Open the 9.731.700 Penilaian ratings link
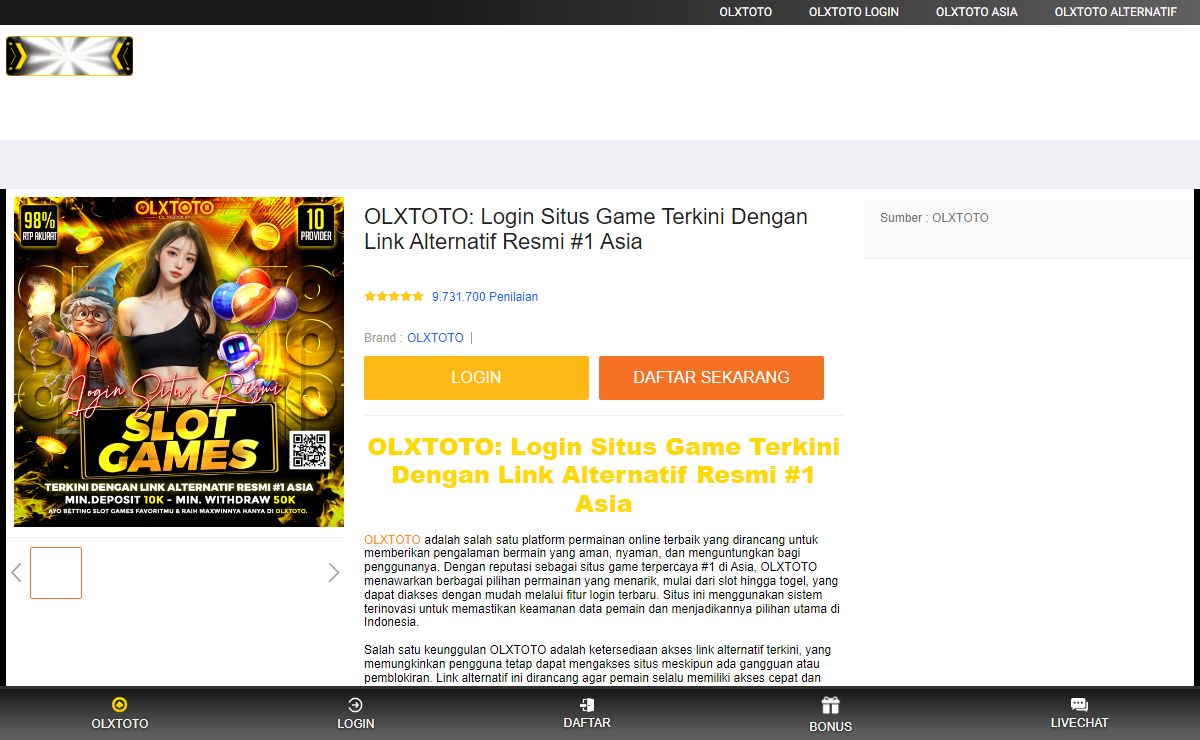Screen dimensions: 1200x740 485,297
